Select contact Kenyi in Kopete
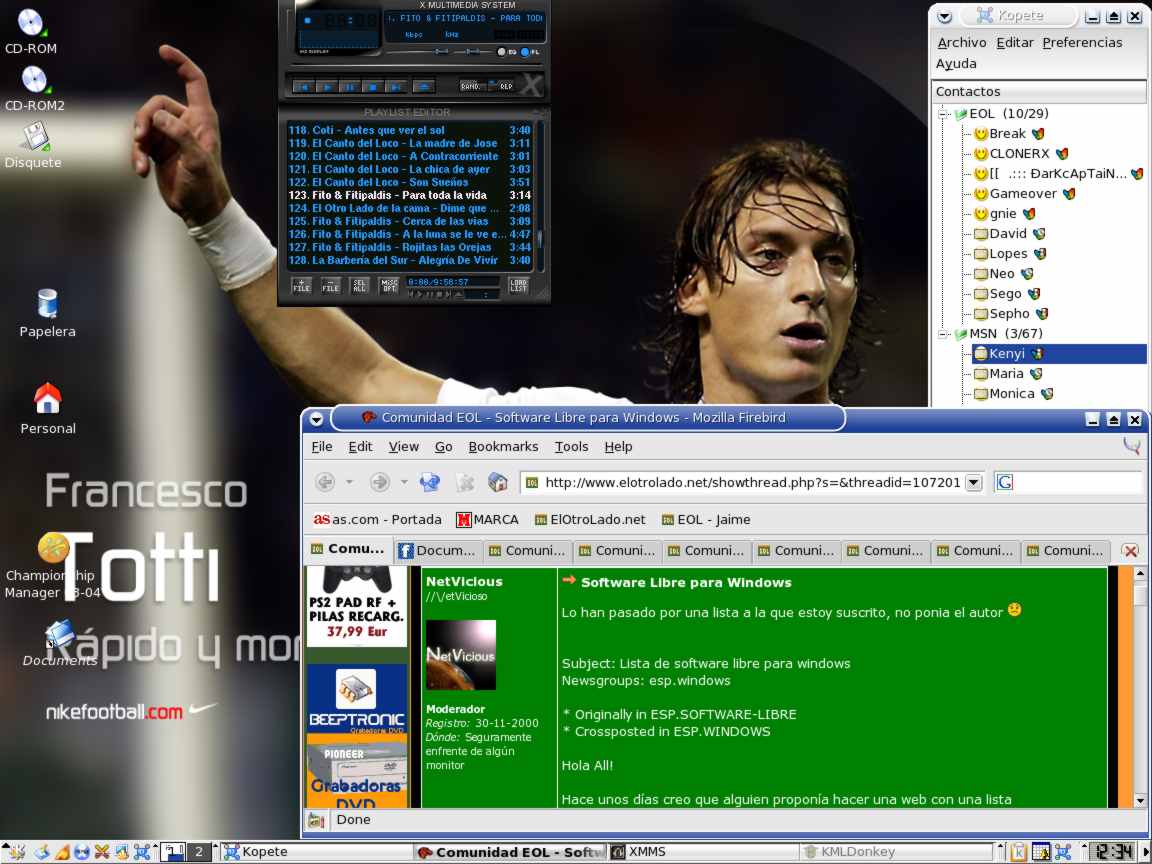This screenshot has height=864, width=1152. [1059, 354]
